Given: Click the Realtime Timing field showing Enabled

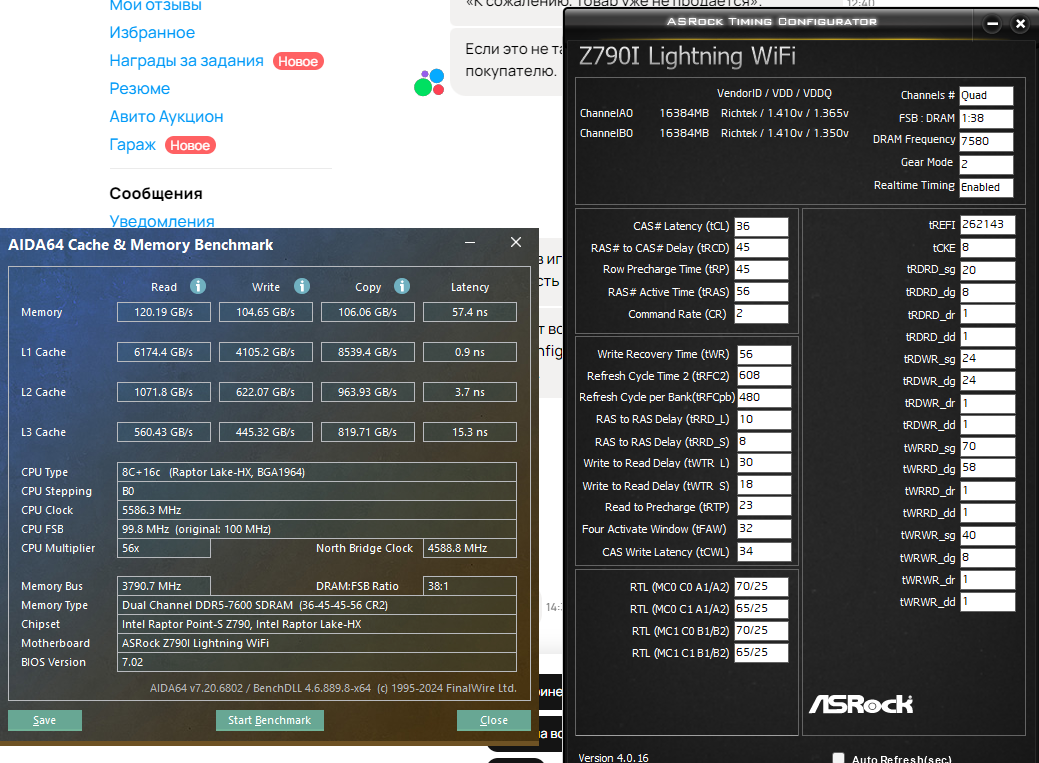Looking at the screenshot, I should coord(986,187).
